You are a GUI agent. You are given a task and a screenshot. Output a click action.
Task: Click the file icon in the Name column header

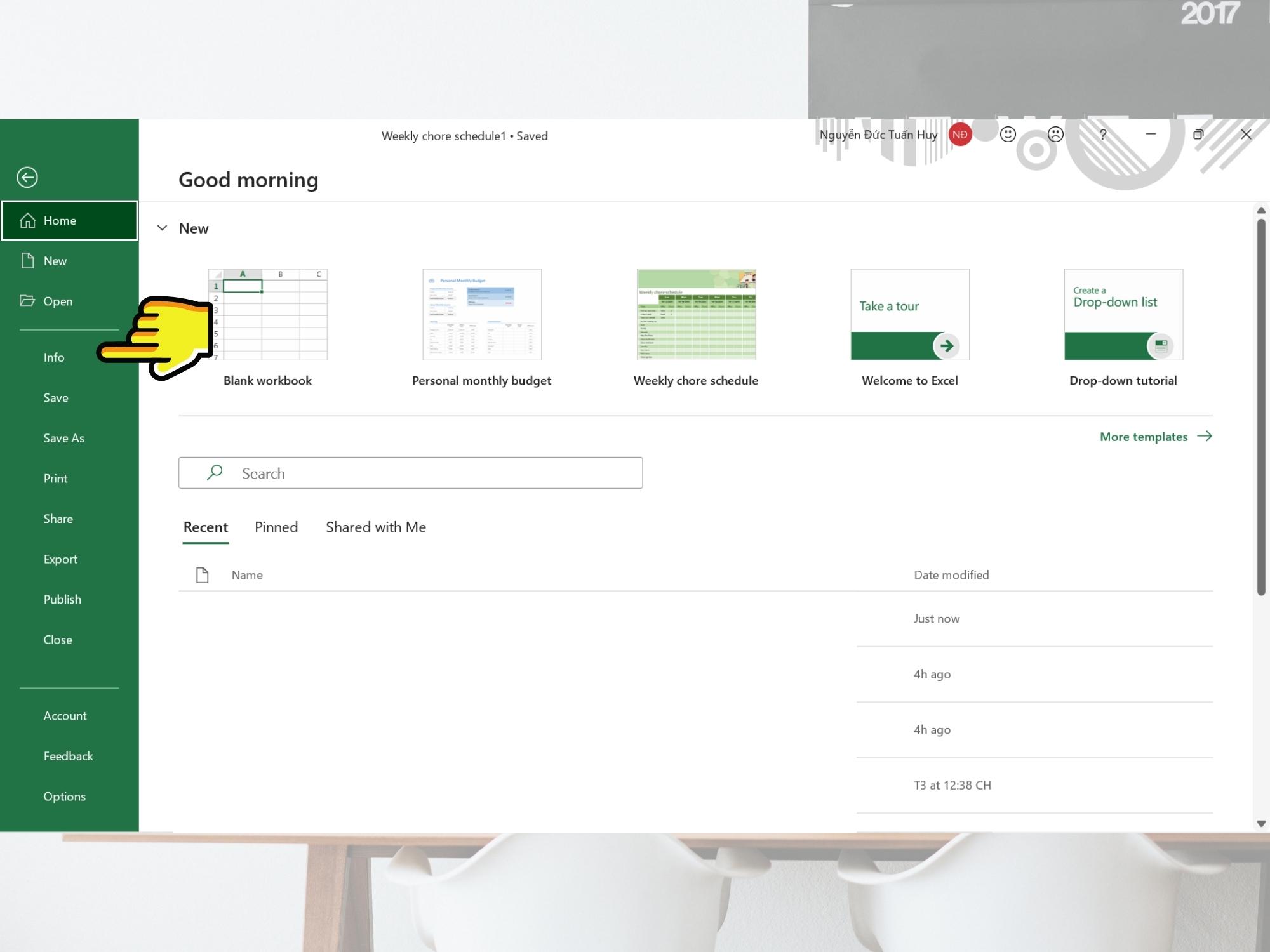click(x=203, y=575)
